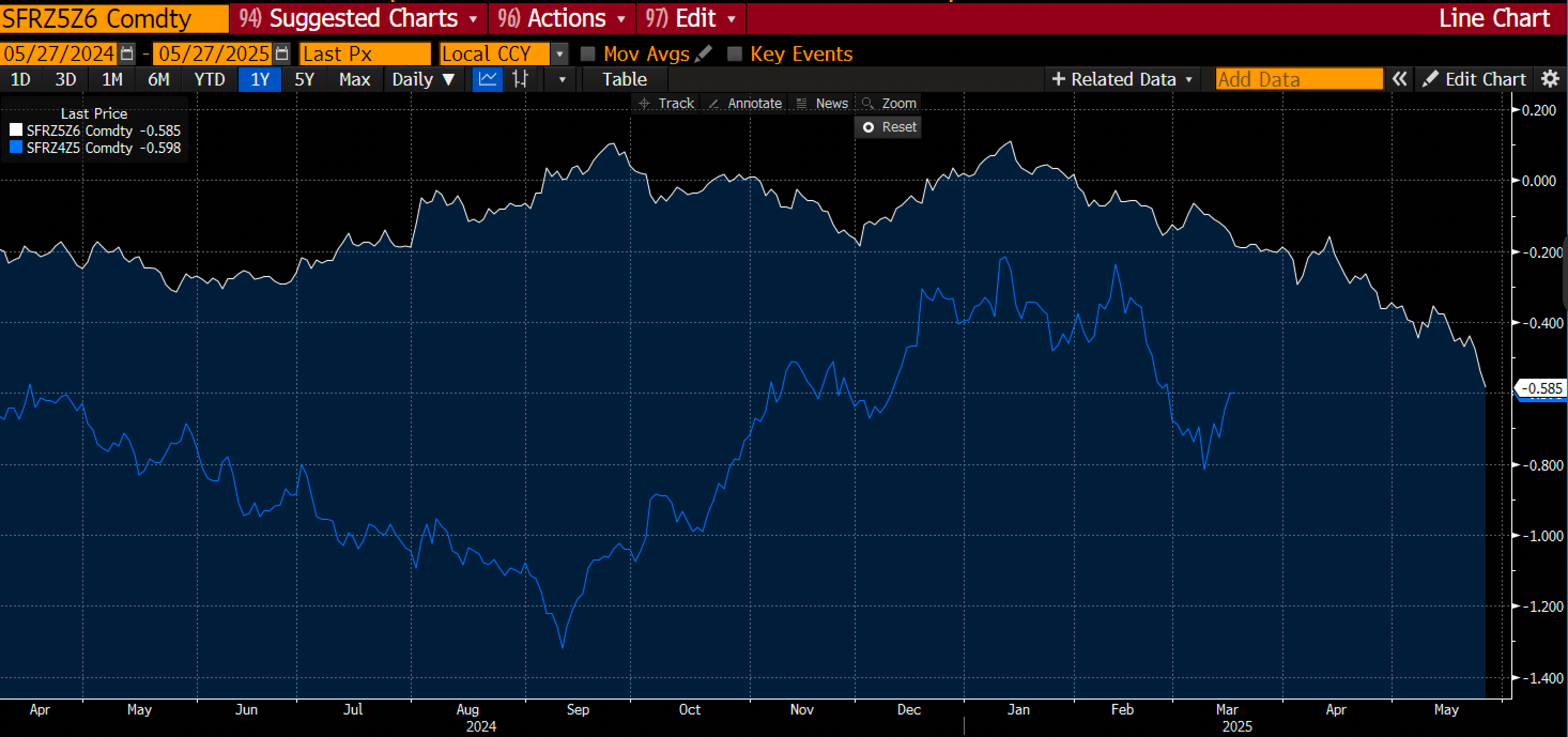Image resolution: width=1568 pixels, height=737 pixels.
Task: Click the Add Data input field
Action: coord(1299,79)
